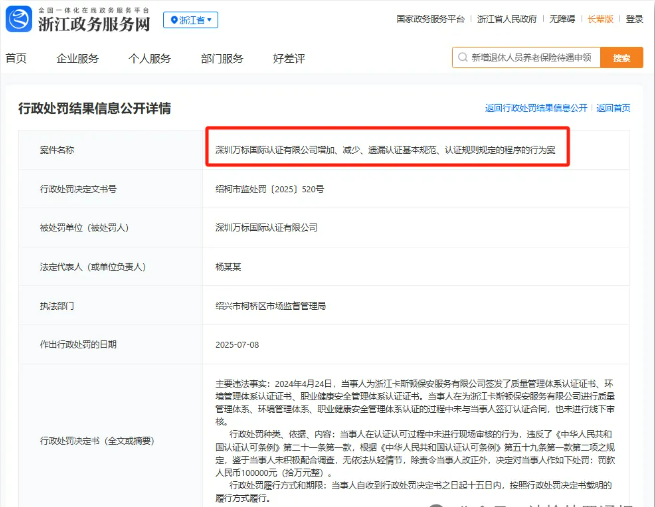The height and width of the screenshot is (507, 655).
Task: Select the 部门服务 navigation tab
Action: (221, 58)
